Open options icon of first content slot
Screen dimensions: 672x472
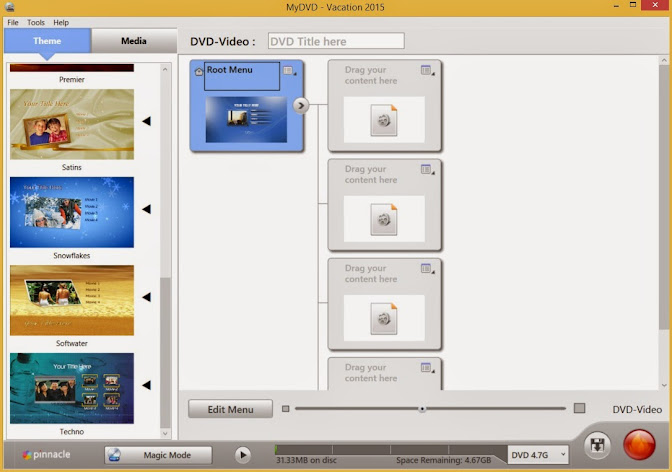[x=427, y=71]
